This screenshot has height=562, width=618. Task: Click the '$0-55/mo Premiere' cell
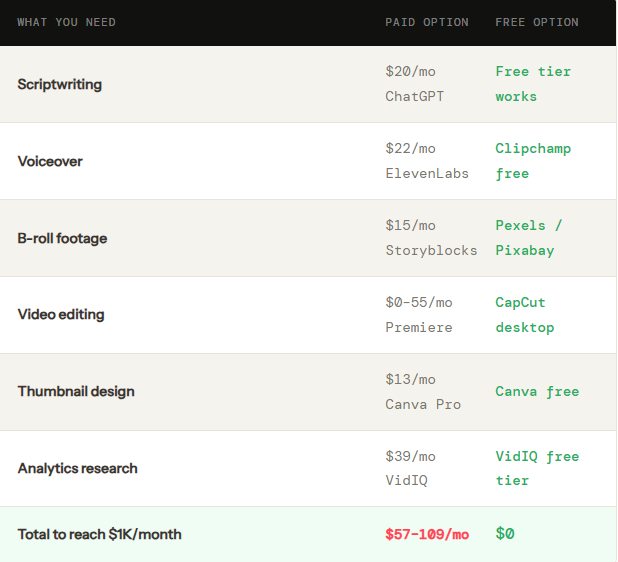[419, 315]
